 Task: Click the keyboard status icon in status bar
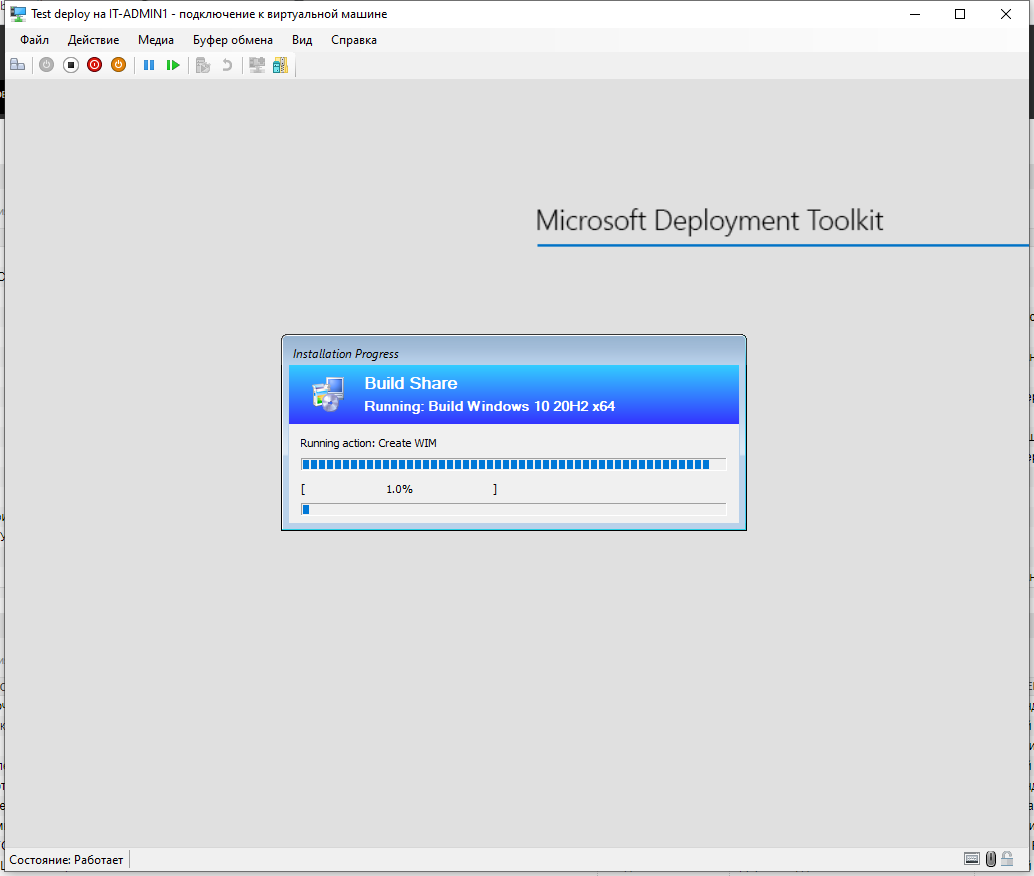click(971, 859)
